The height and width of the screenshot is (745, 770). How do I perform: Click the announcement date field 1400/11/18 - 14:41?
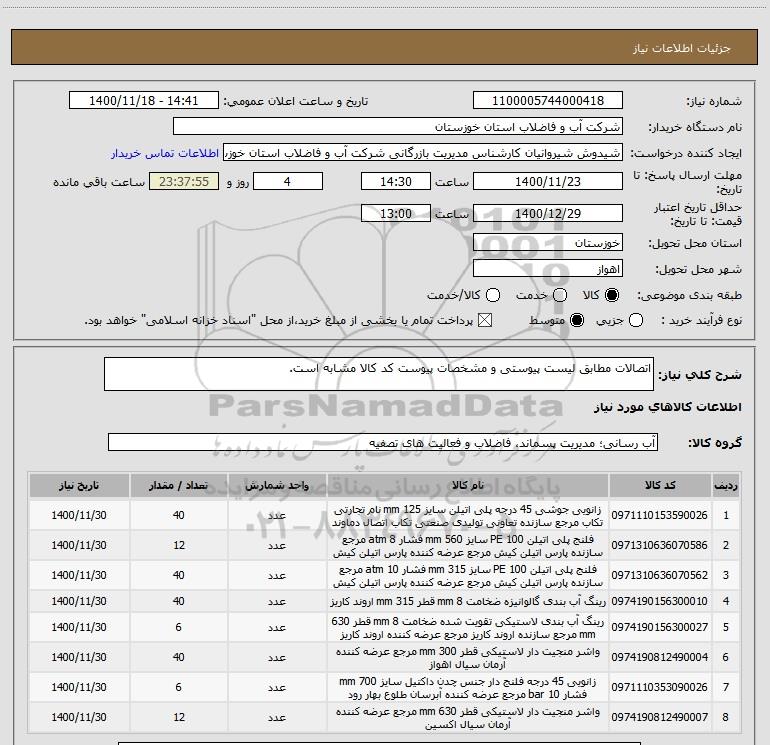coord(144,100)
